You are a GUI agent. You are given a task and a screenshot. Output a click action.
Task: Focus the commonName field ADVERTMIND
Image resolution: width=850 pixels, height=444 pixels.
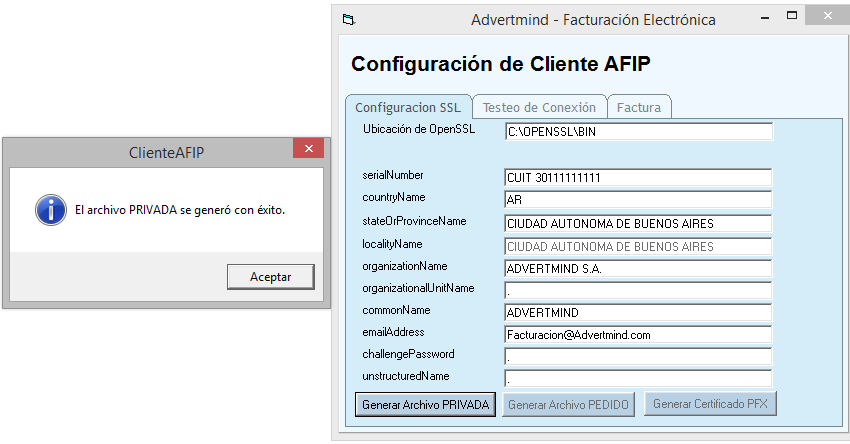tap(638, 312)
